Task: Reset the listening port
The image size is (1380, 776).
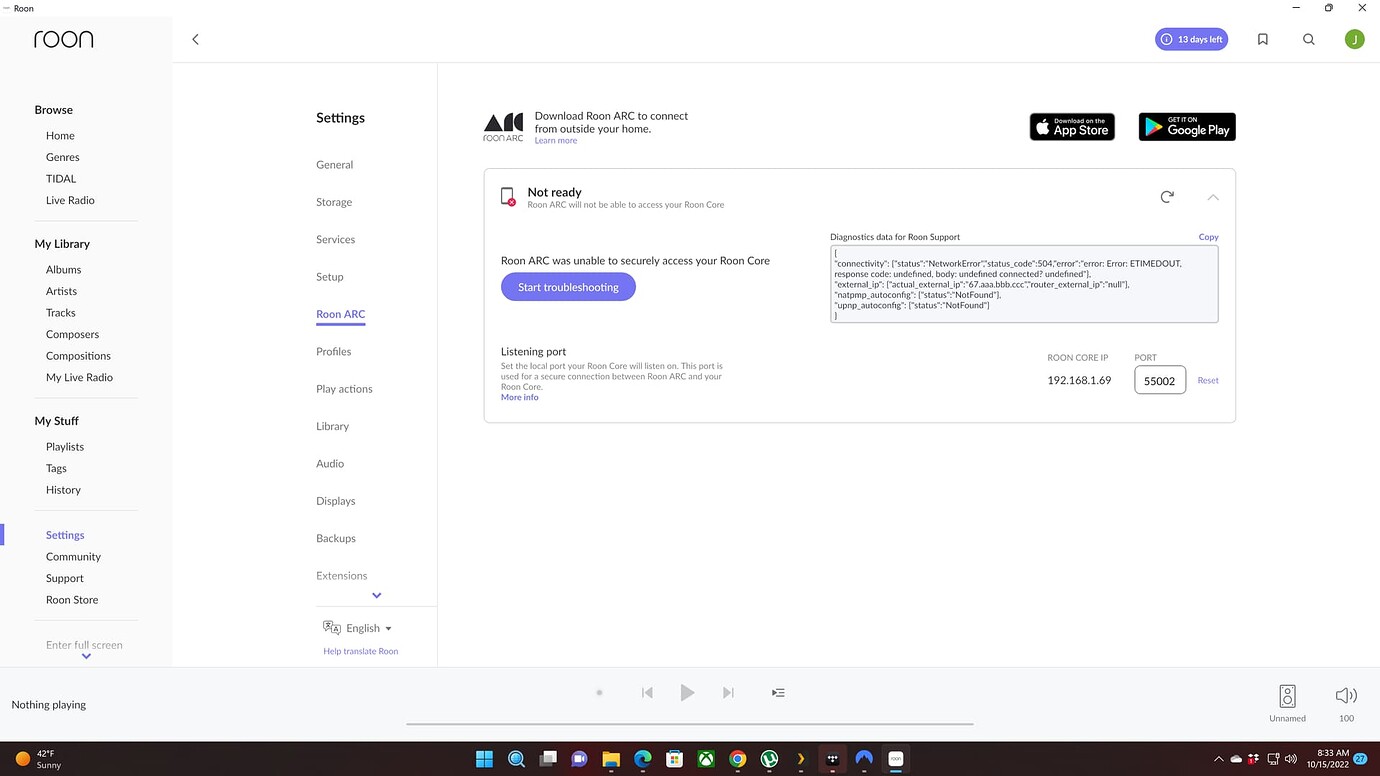Action: pyautogui.click(x=1208, y=380)
